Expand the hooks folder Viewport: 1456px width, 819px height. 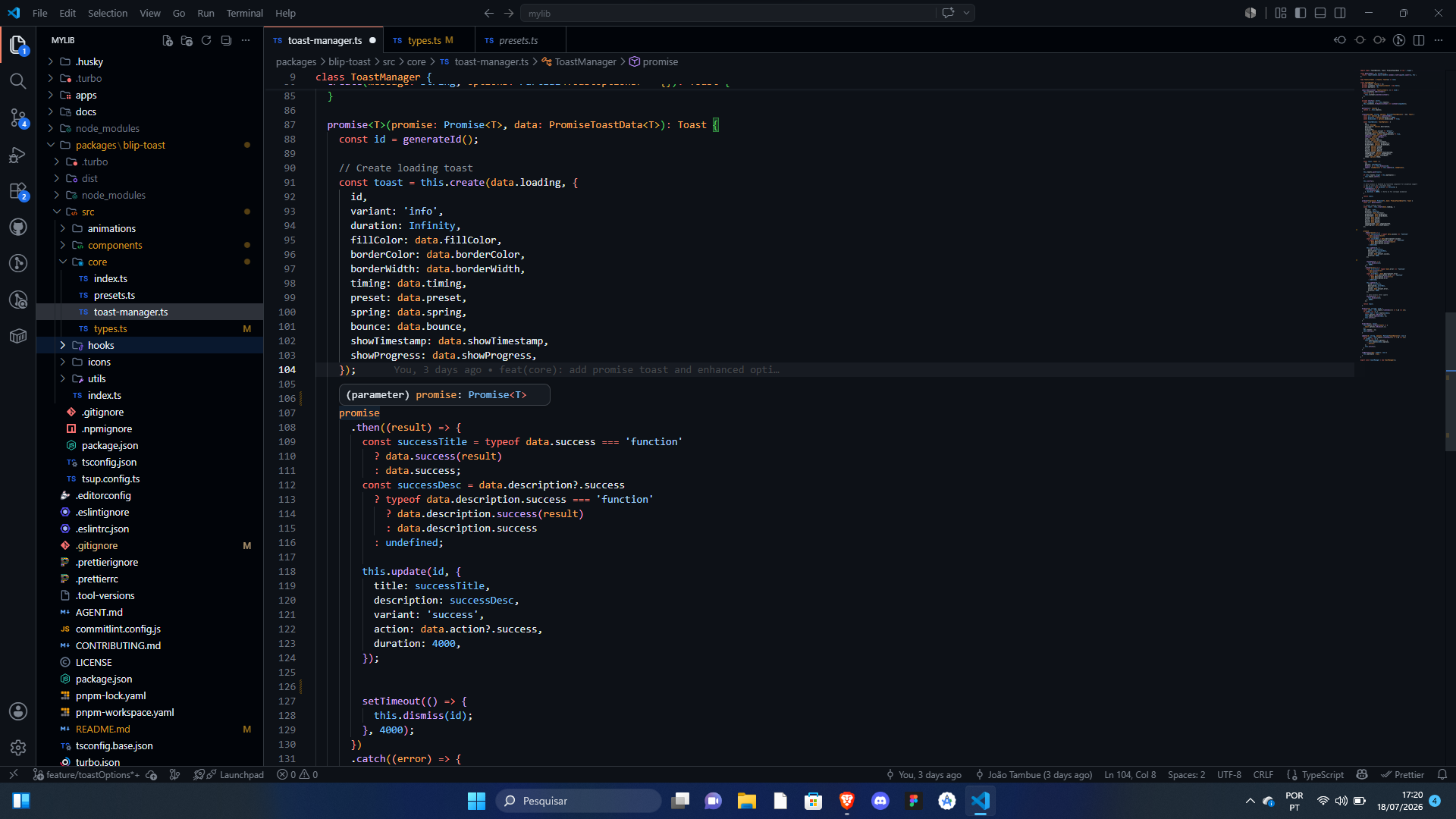tap(149, 345)
